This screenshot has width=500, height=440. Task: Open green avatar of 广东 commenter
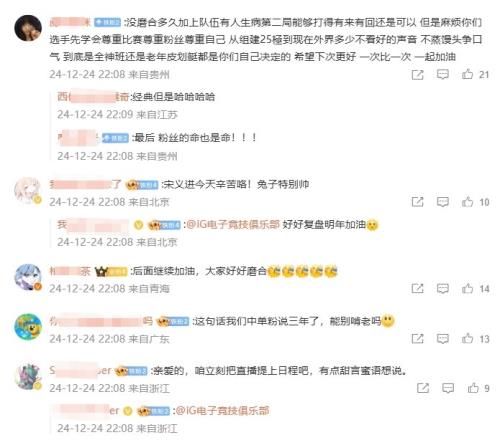click(28, 327)
